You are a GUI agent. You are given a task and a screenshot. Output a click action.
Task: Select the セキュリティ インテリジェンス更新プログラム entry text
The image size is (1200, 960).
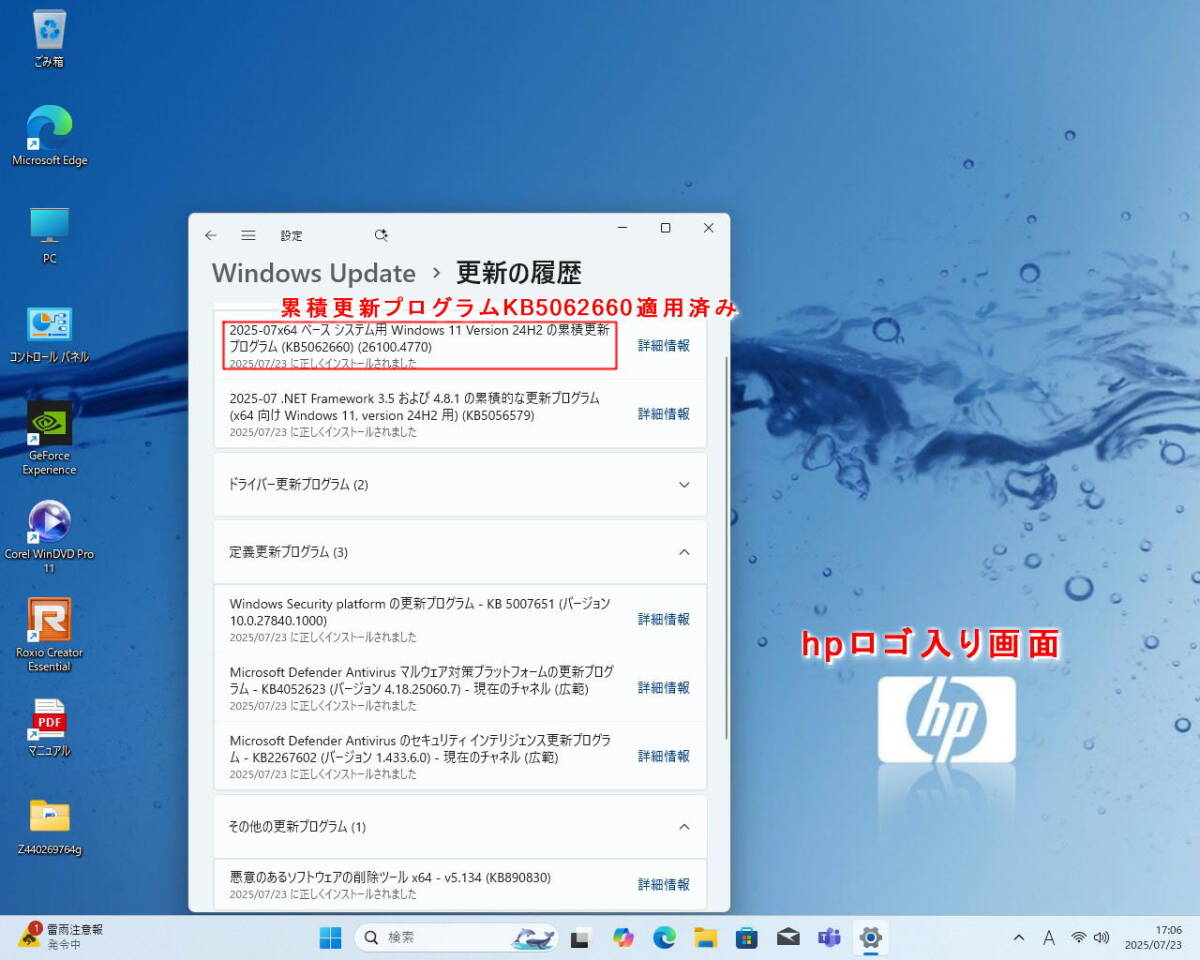[419, 748]
